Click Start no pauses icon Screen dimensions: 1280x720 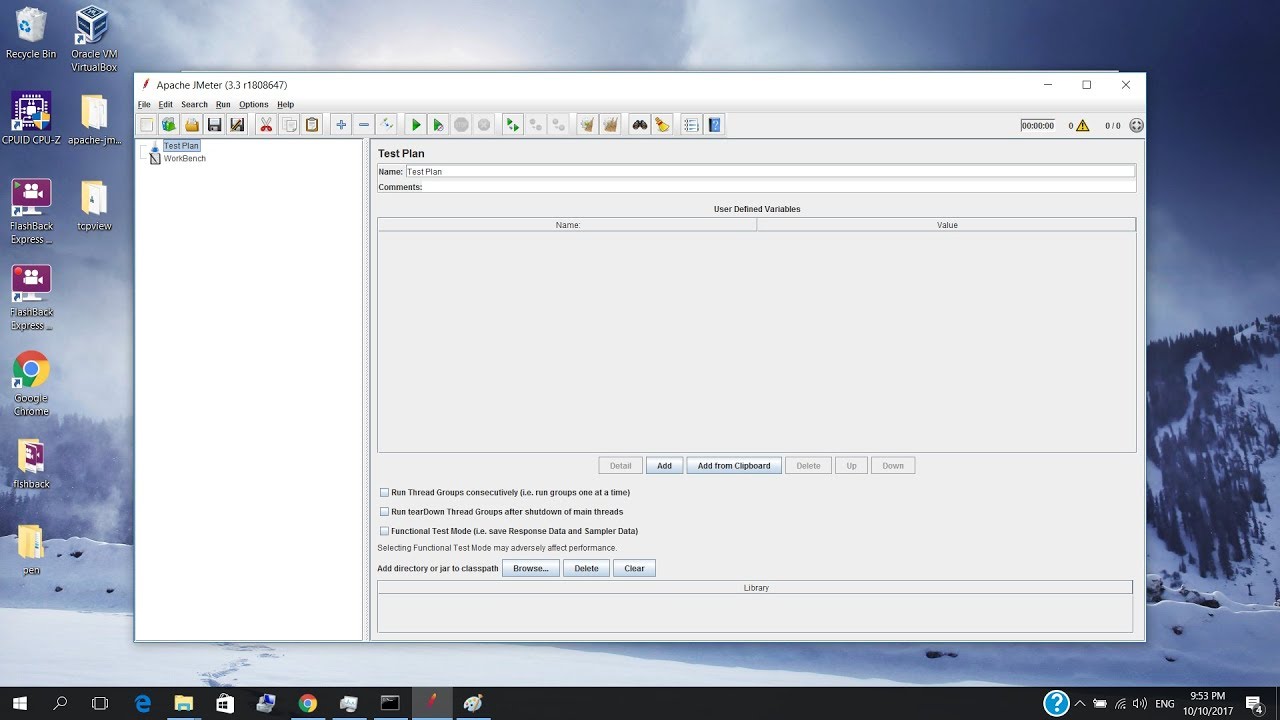pyautogui.click(x=438, y=125)
